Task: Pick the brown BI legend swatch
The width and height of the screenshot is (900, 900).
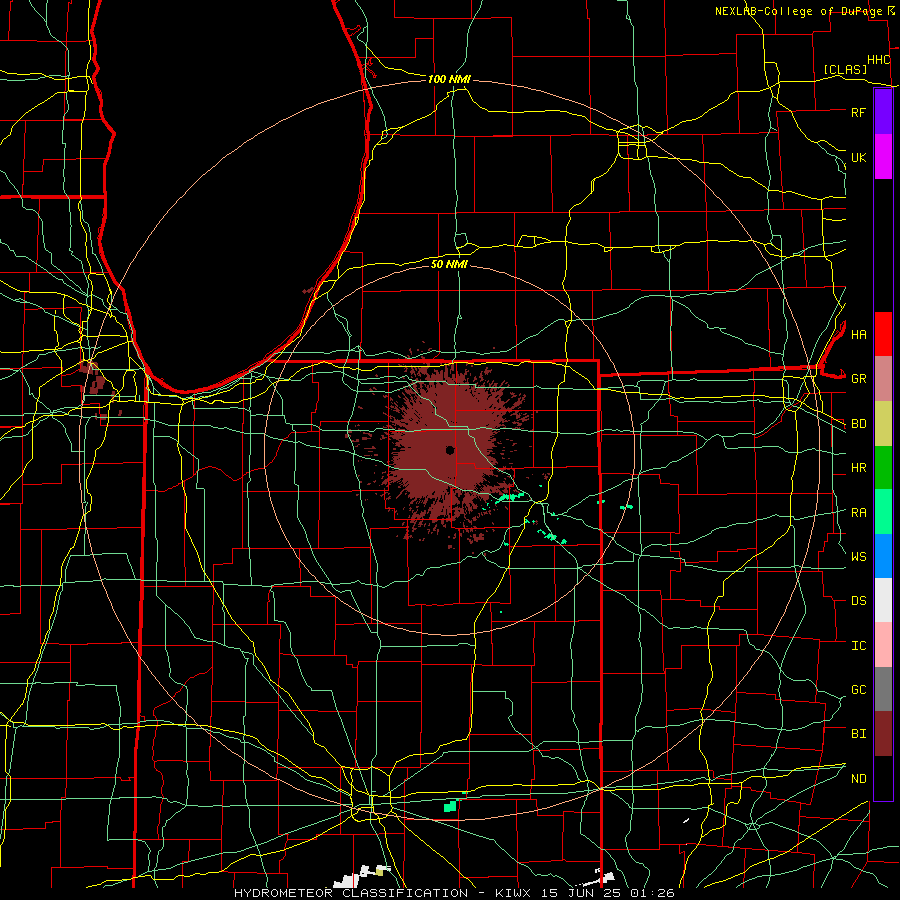Action: click(x=883, y=734)
